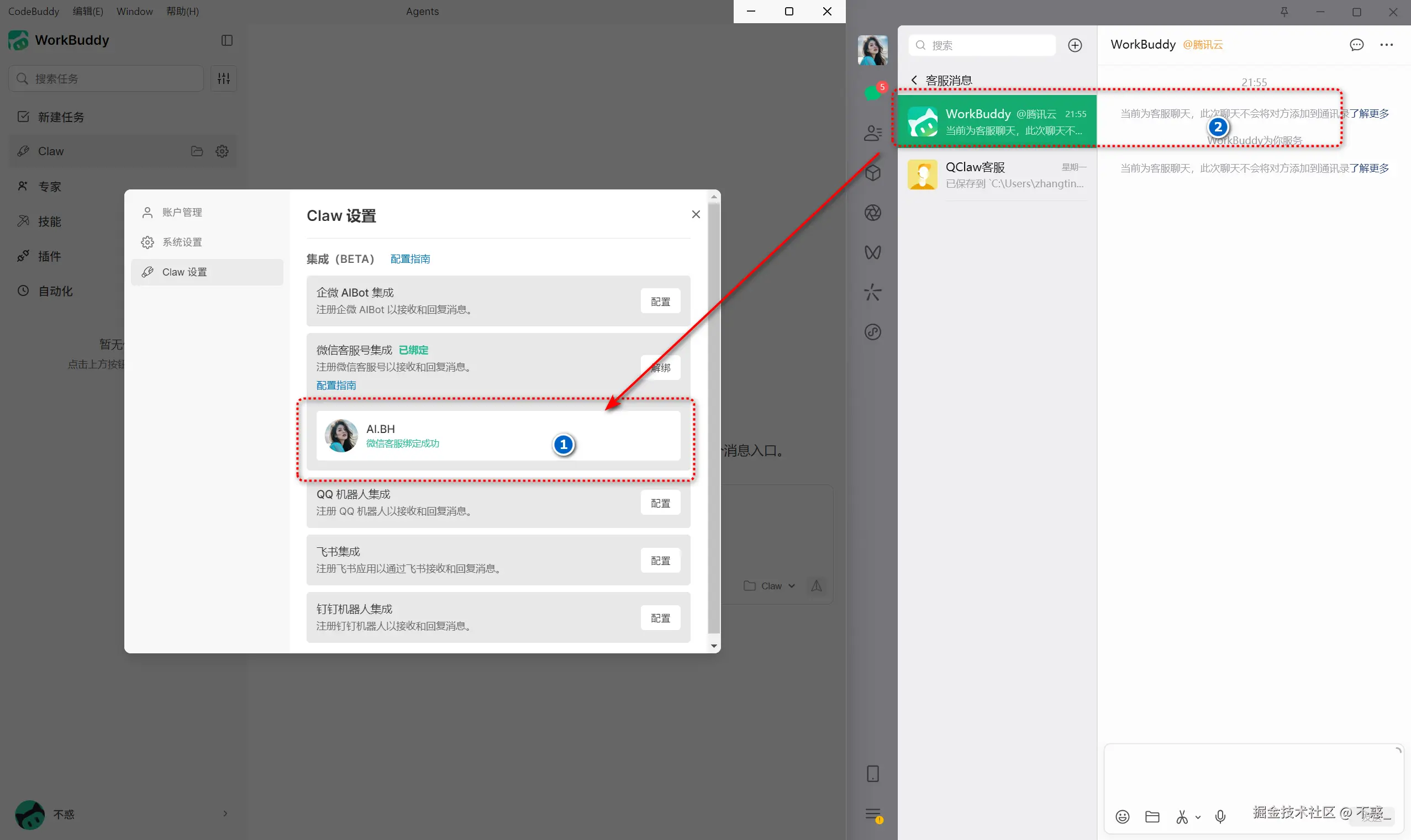Open Claw gear settings icon

(222, 151)
